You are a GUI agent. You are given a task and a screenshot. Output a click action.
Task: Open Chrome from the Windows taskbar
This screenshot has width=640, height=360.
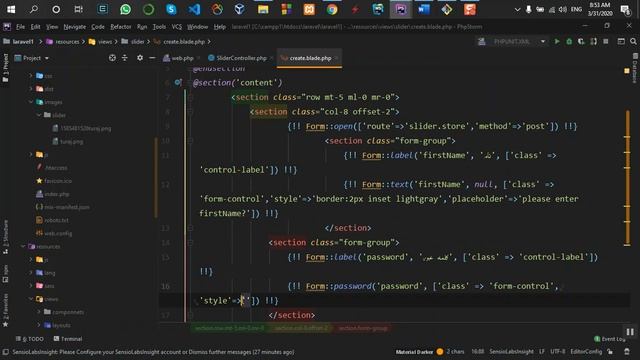click(x=332, y=9)
